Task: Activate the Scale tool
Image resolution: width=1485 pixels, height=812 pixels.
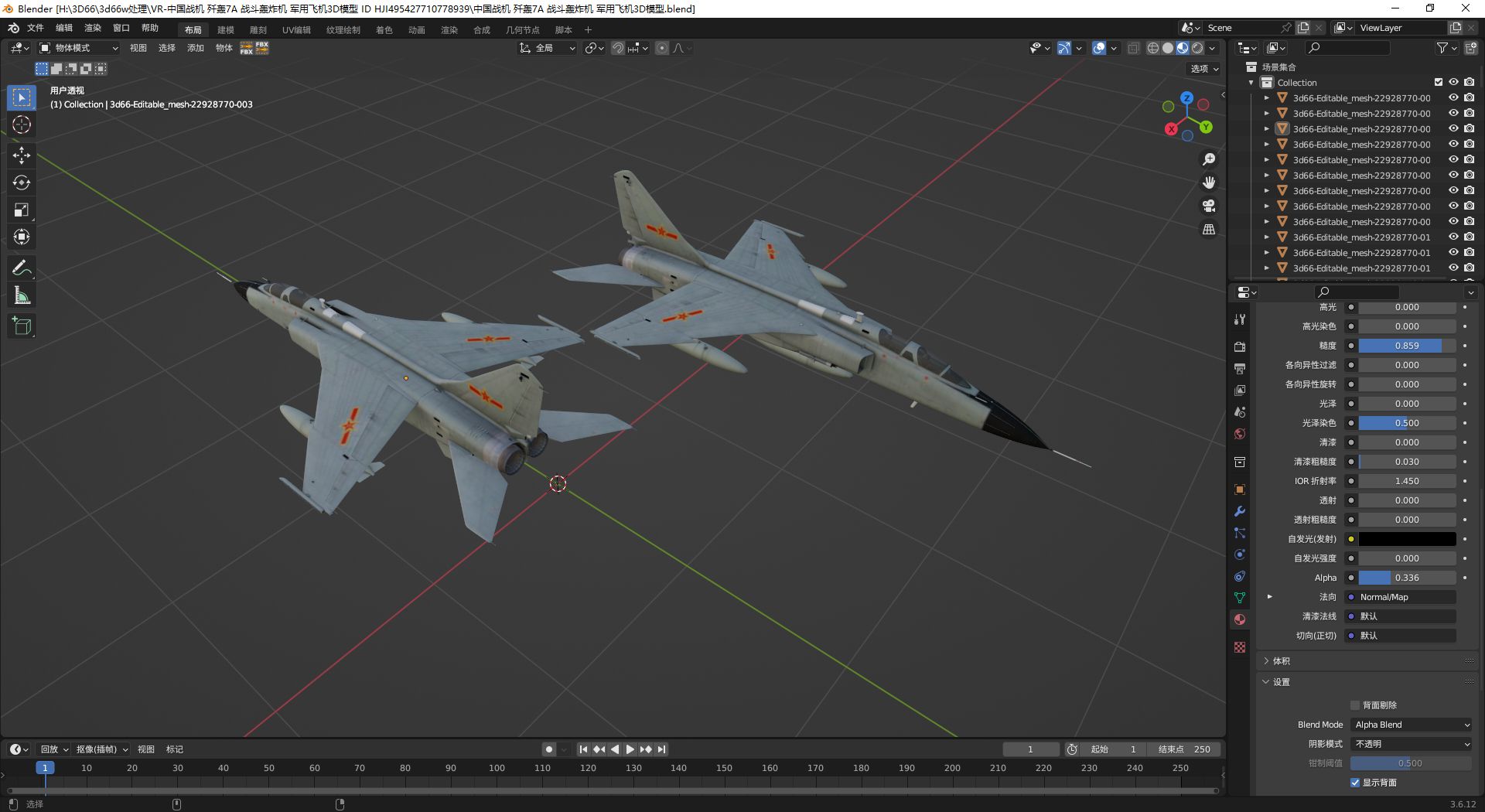Action: point(22,210)
